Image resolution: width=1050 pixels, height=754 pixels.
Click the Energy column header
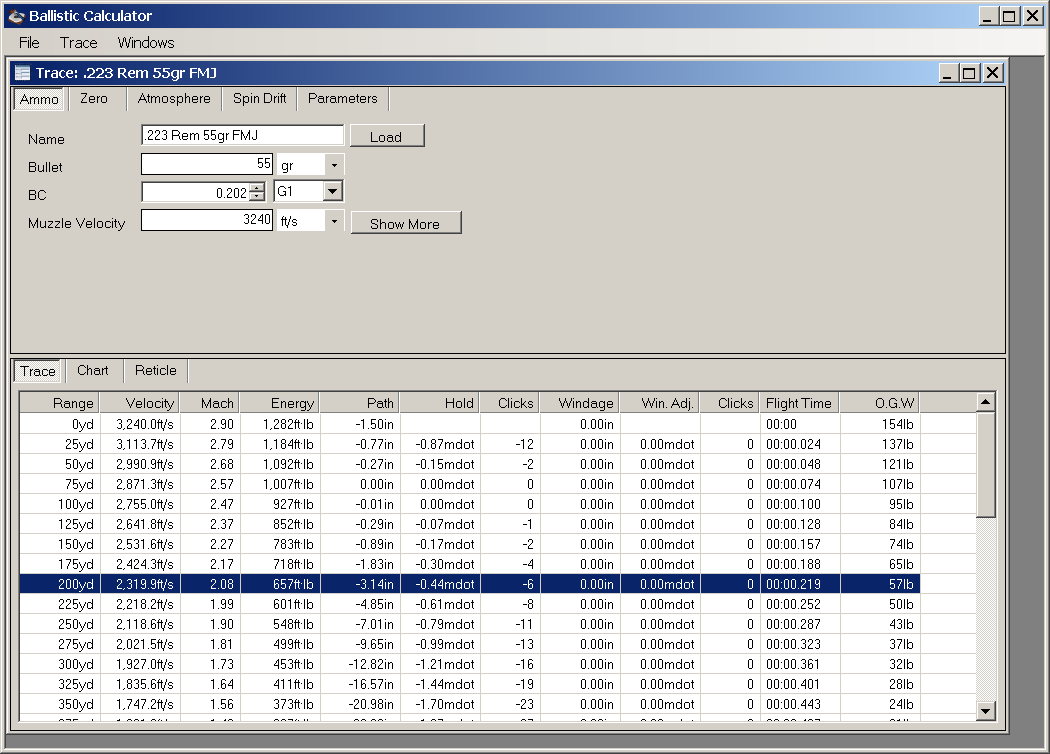point(279,403)
